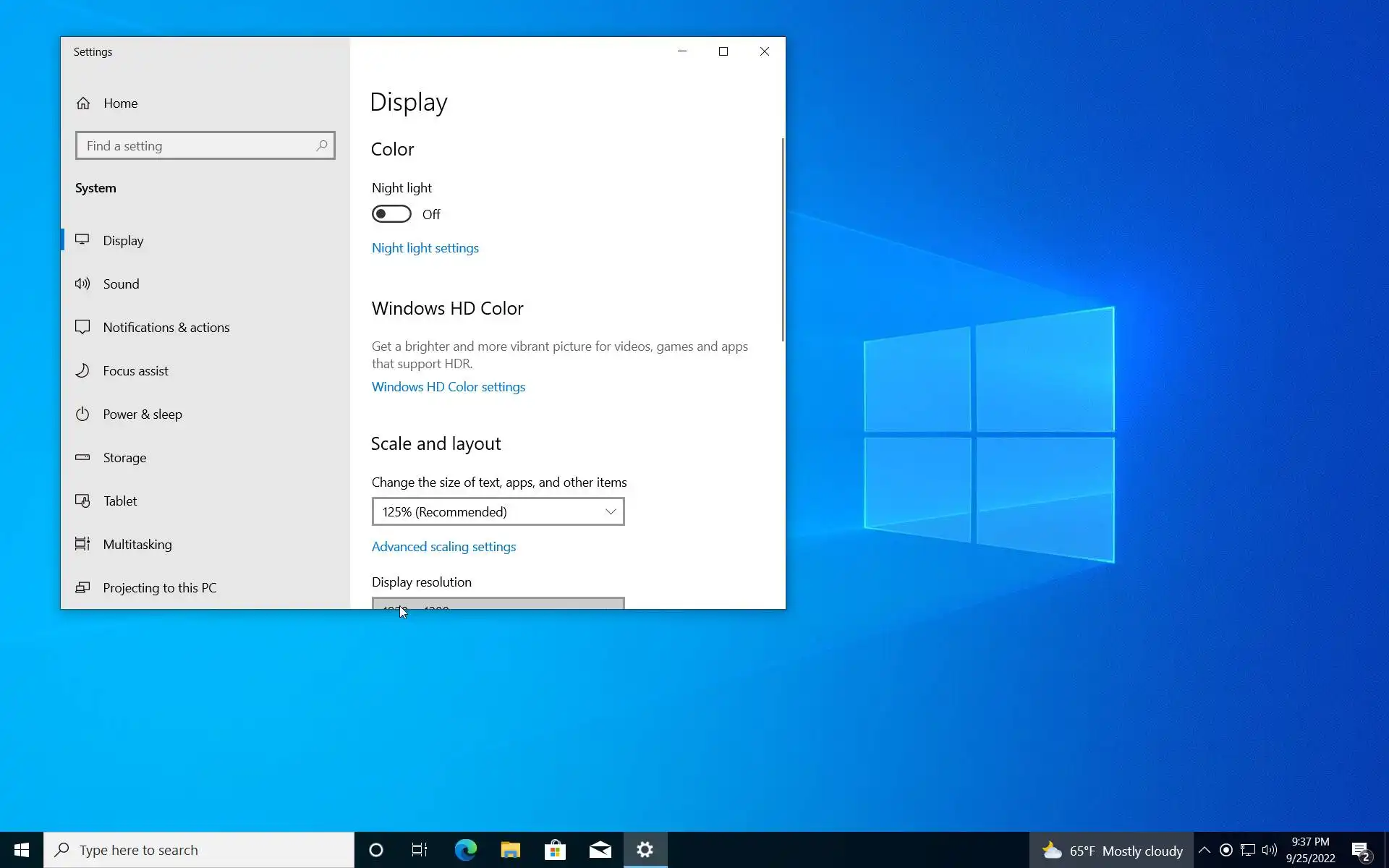Open the 125% scaling dropdown
1389x868 pixels.
click(498, 511)
